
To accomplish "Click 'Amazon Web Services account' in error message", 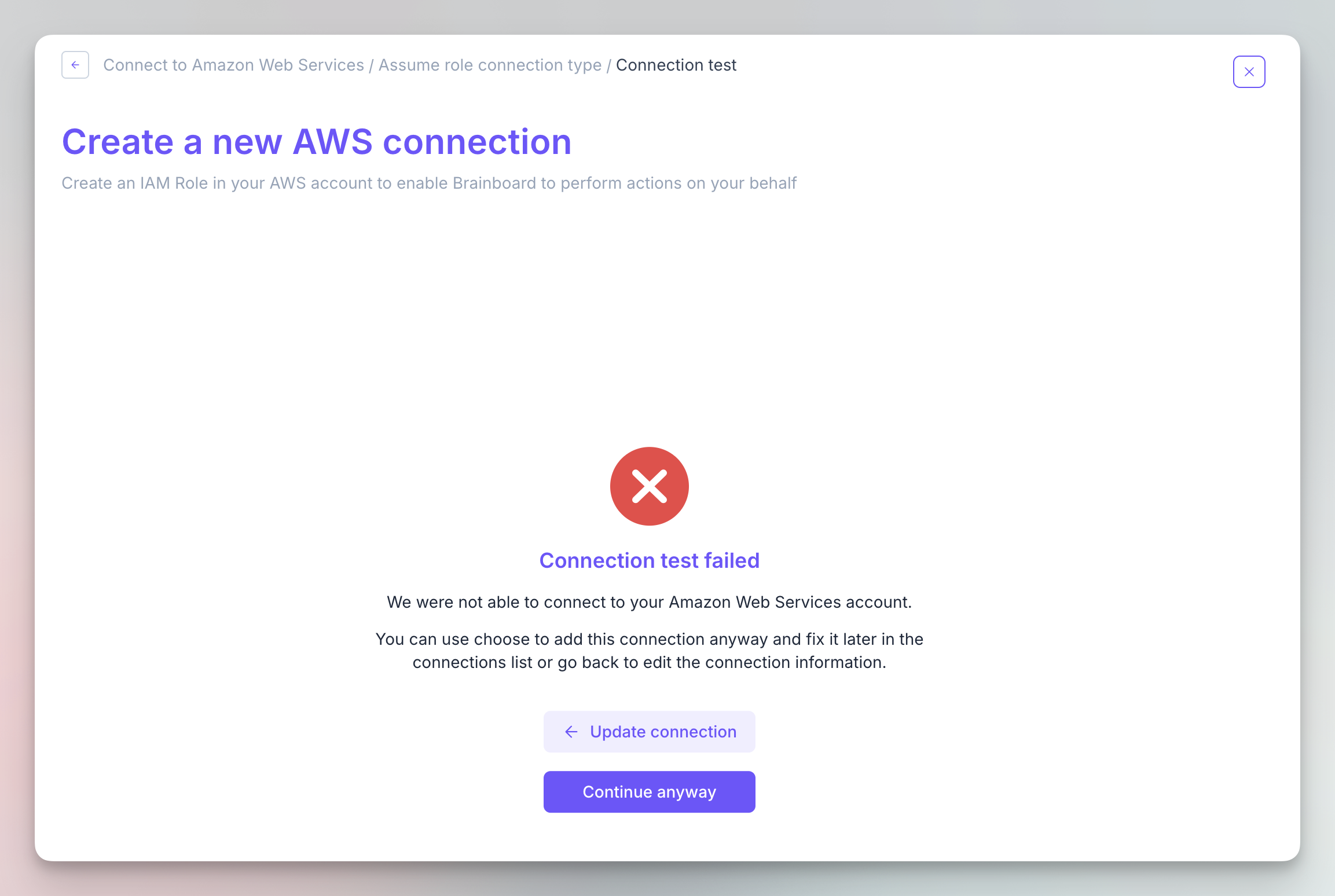I will point(790,602).
